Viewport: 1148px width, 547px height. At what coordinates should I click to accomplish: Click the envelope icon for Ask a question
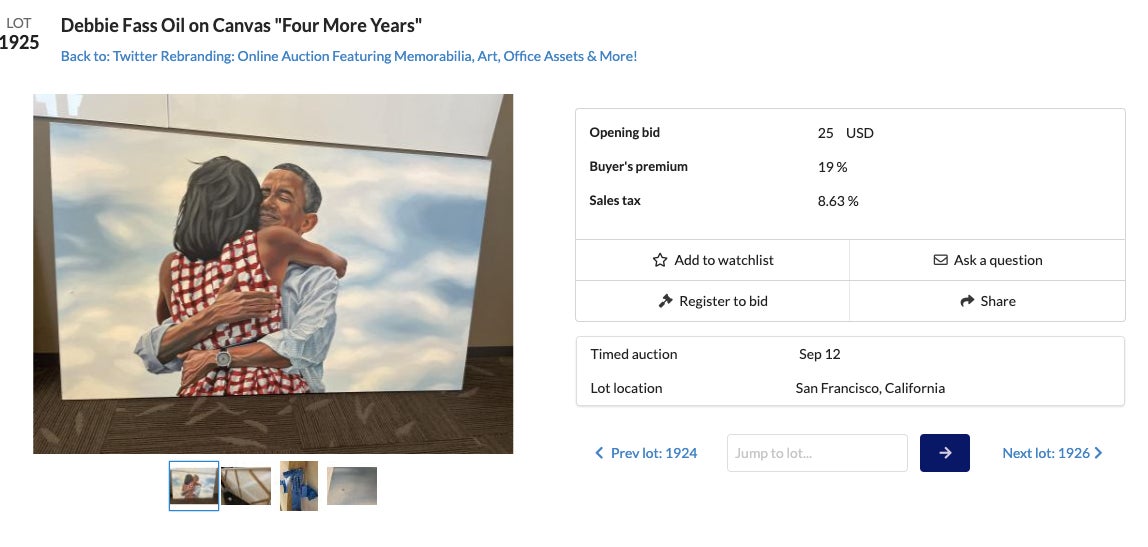940,260
